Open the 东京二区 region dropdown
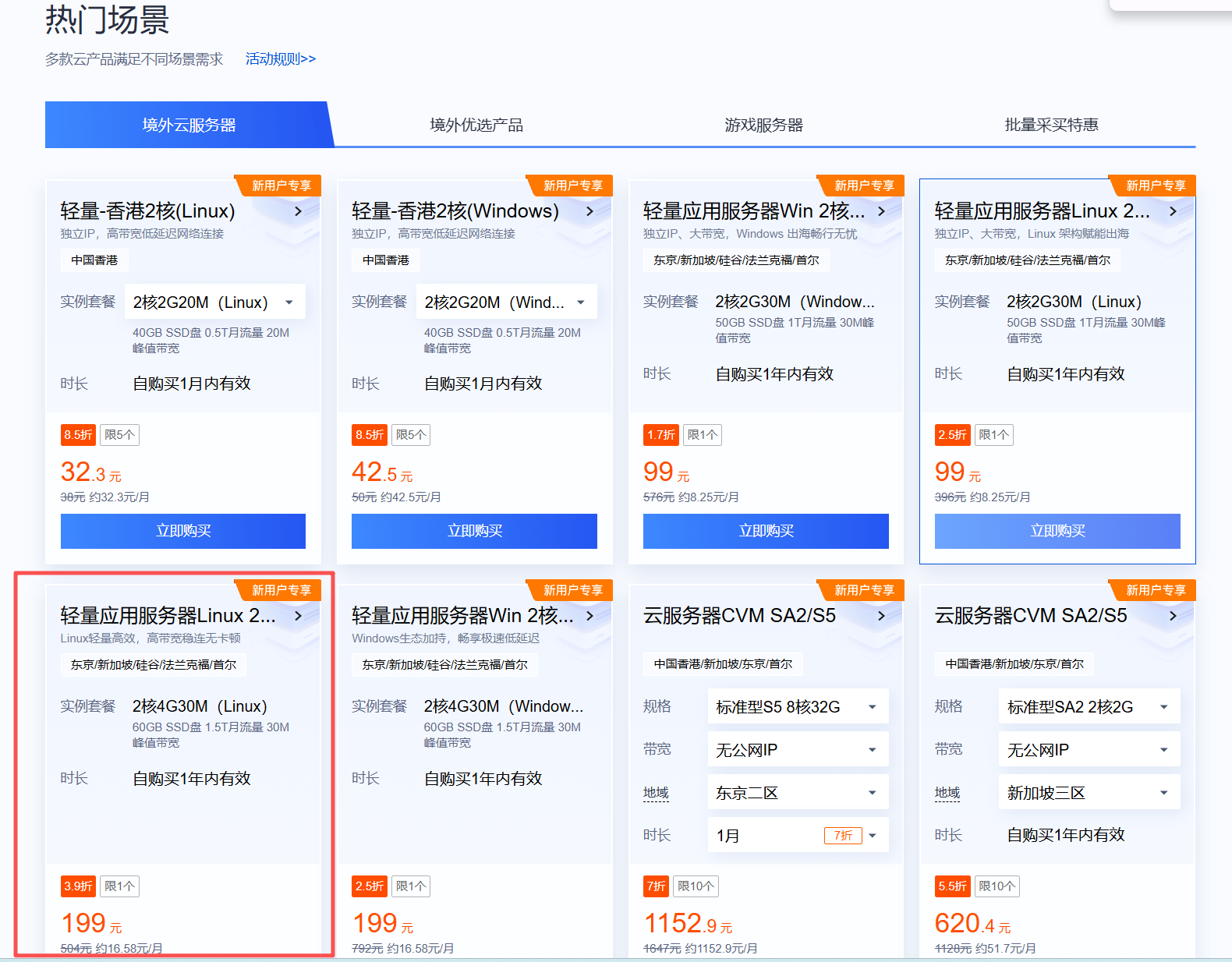 pos(798,793)
